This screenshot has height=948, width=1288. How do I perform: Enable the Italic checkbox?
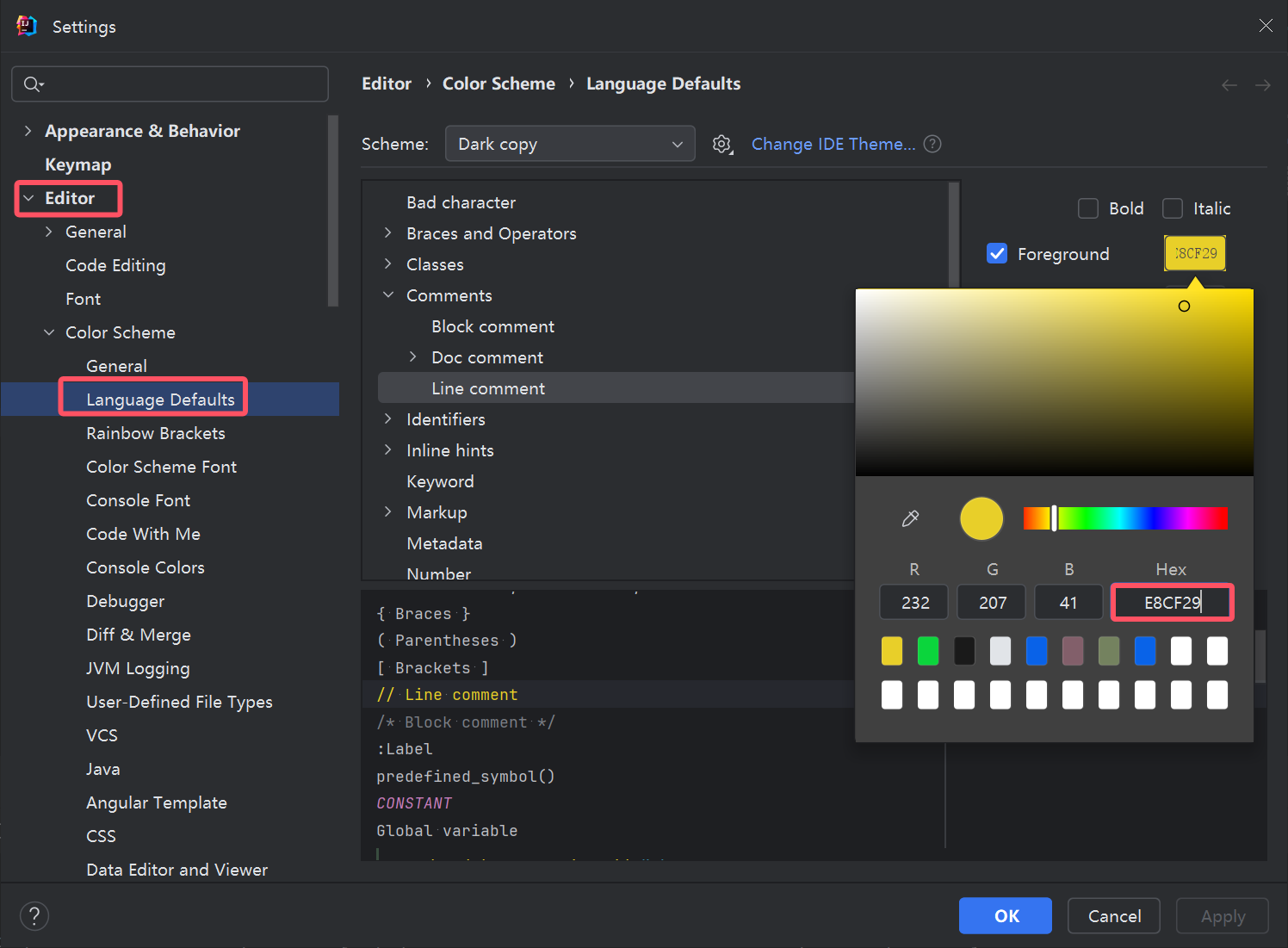coord(1173,208)
